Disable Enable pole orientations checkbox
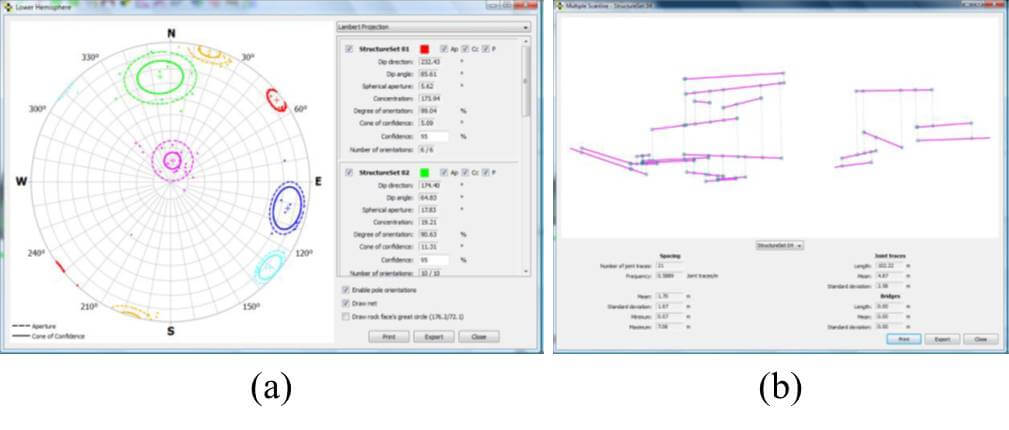The height and width of the screenshot is (430, 1009). pos(346,289)
